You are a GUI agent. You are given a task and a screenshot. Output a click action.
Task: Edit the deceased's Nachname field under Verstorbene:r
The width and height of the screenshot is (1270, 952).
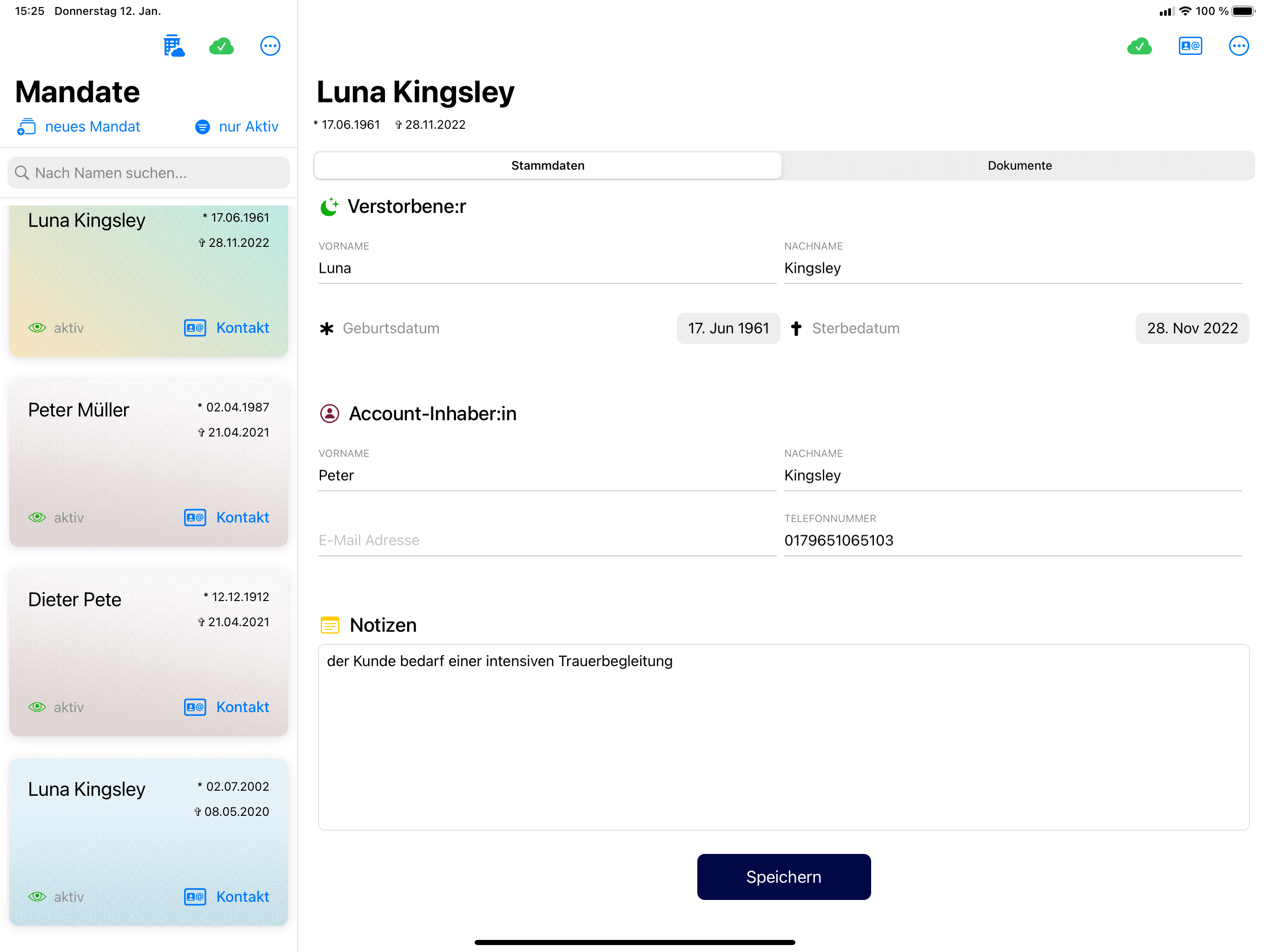click(1013, 268)
